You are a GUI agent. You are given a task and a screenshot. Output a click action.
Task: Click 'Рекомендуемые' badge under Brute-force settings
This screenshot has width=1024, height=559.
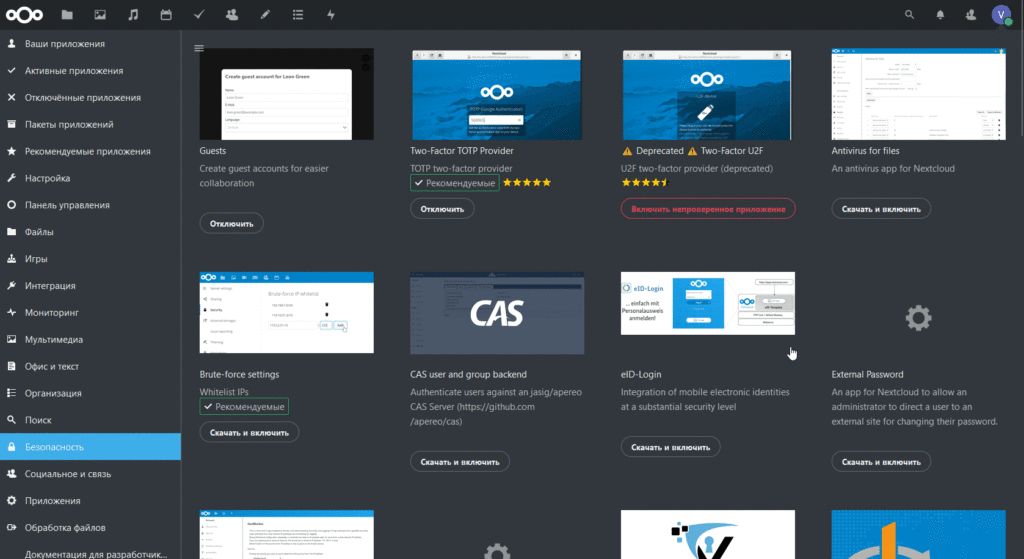pos(244,406)
